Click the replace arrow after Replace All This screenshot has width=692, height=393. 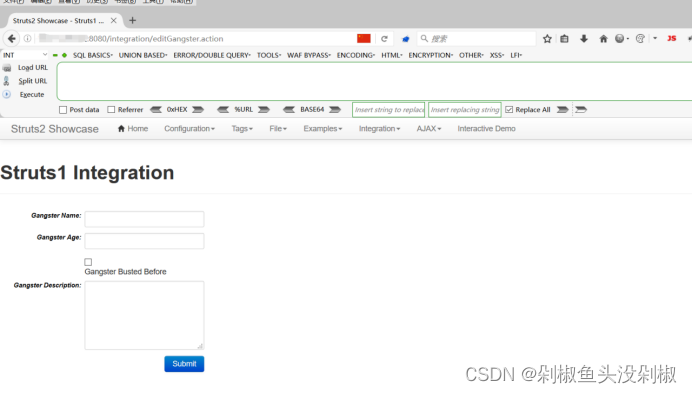[x=562, y=110]
